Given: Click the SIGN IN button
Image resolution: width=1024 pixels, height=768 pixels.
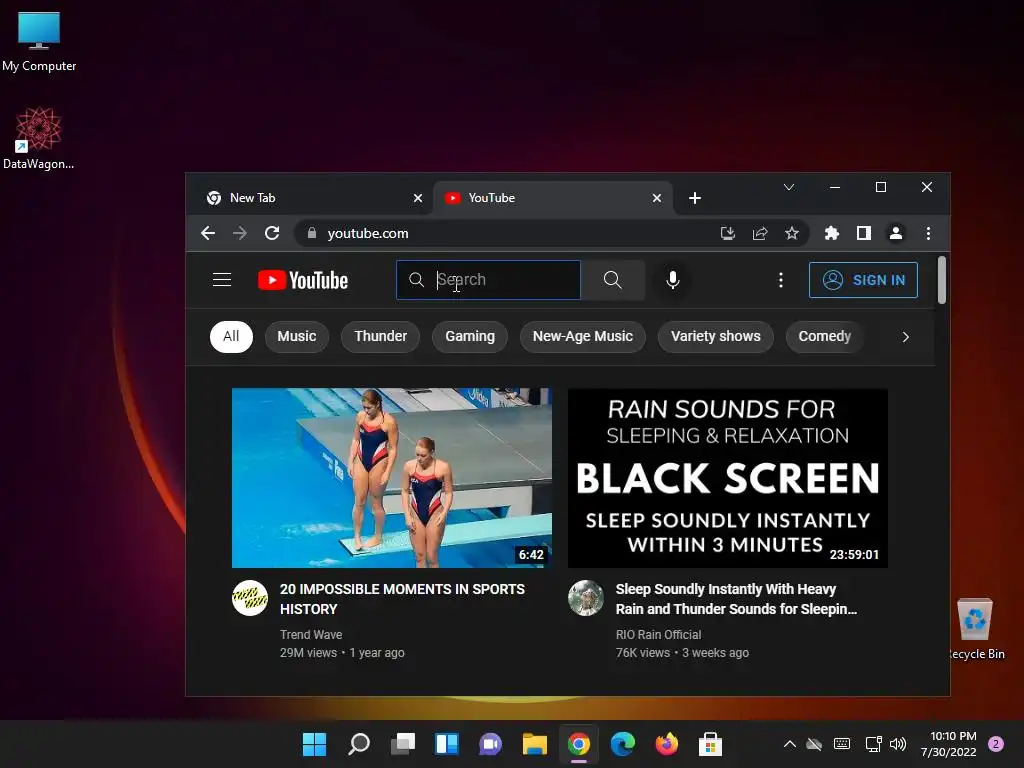Looking at the screenshot, I should [x=863, y=280].
